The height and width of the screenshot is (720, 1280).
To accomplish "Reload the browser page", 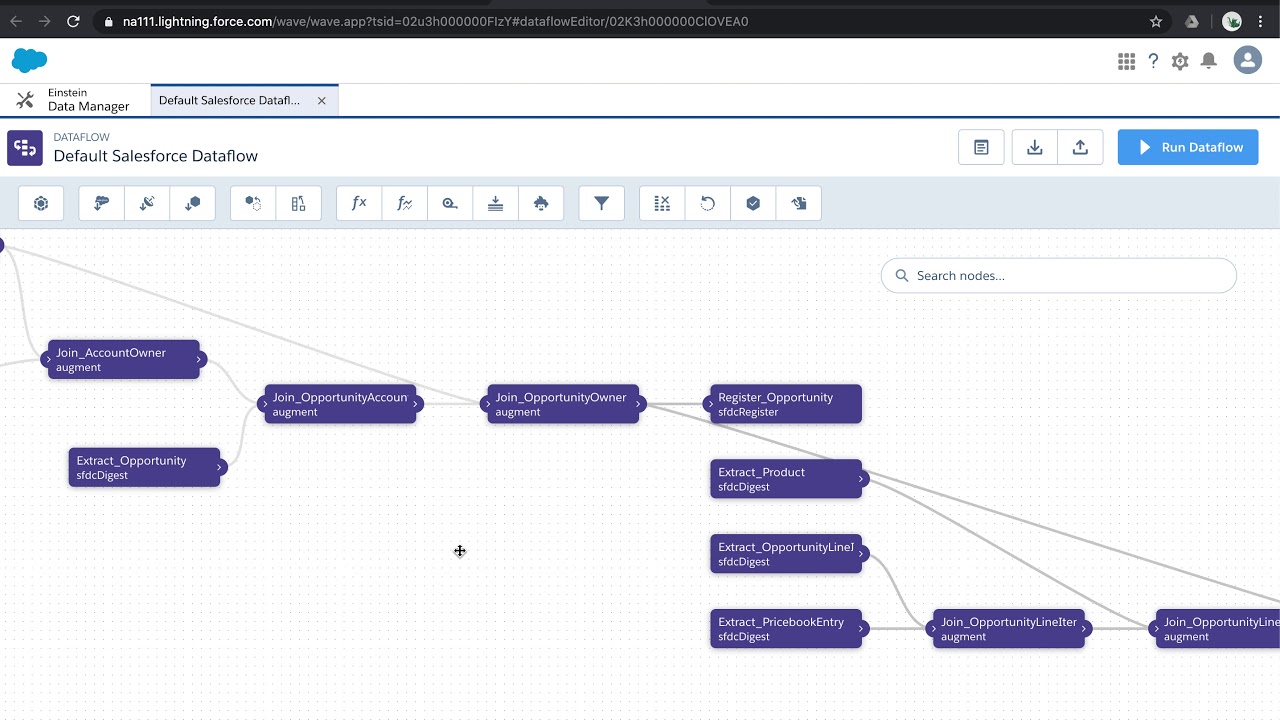I will click(73, 21).
